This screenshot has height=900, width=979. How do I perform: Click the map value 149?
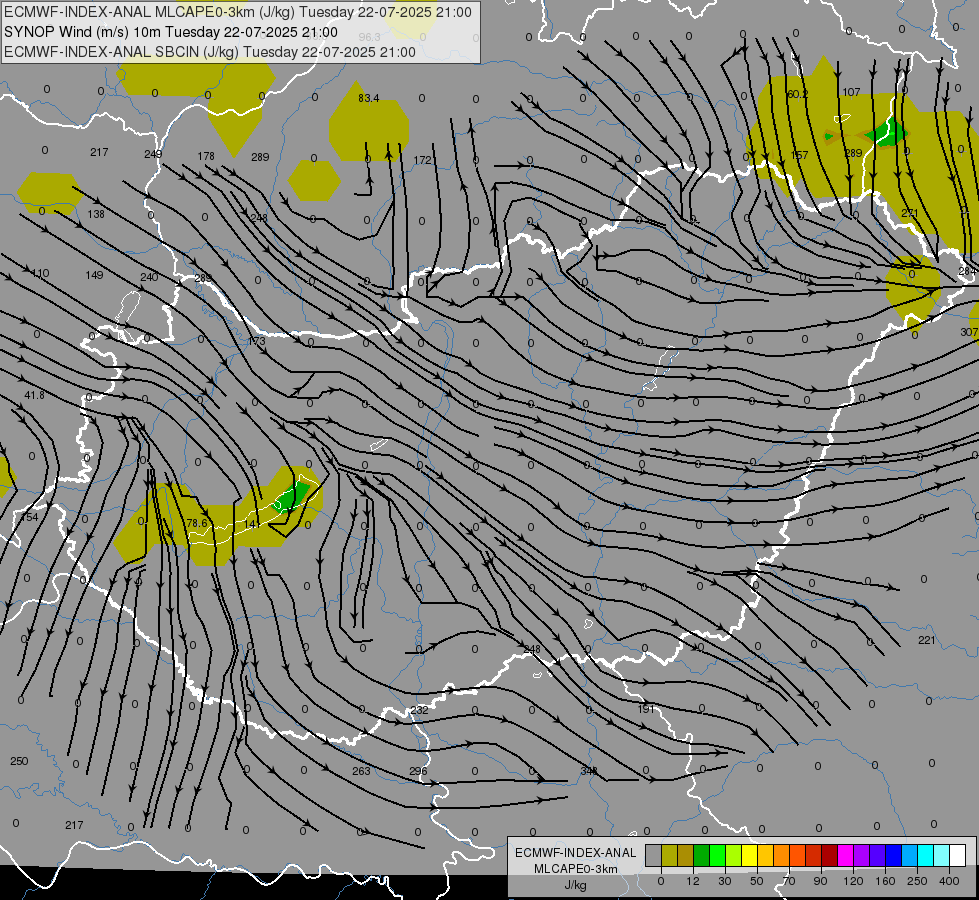point(94,275)
